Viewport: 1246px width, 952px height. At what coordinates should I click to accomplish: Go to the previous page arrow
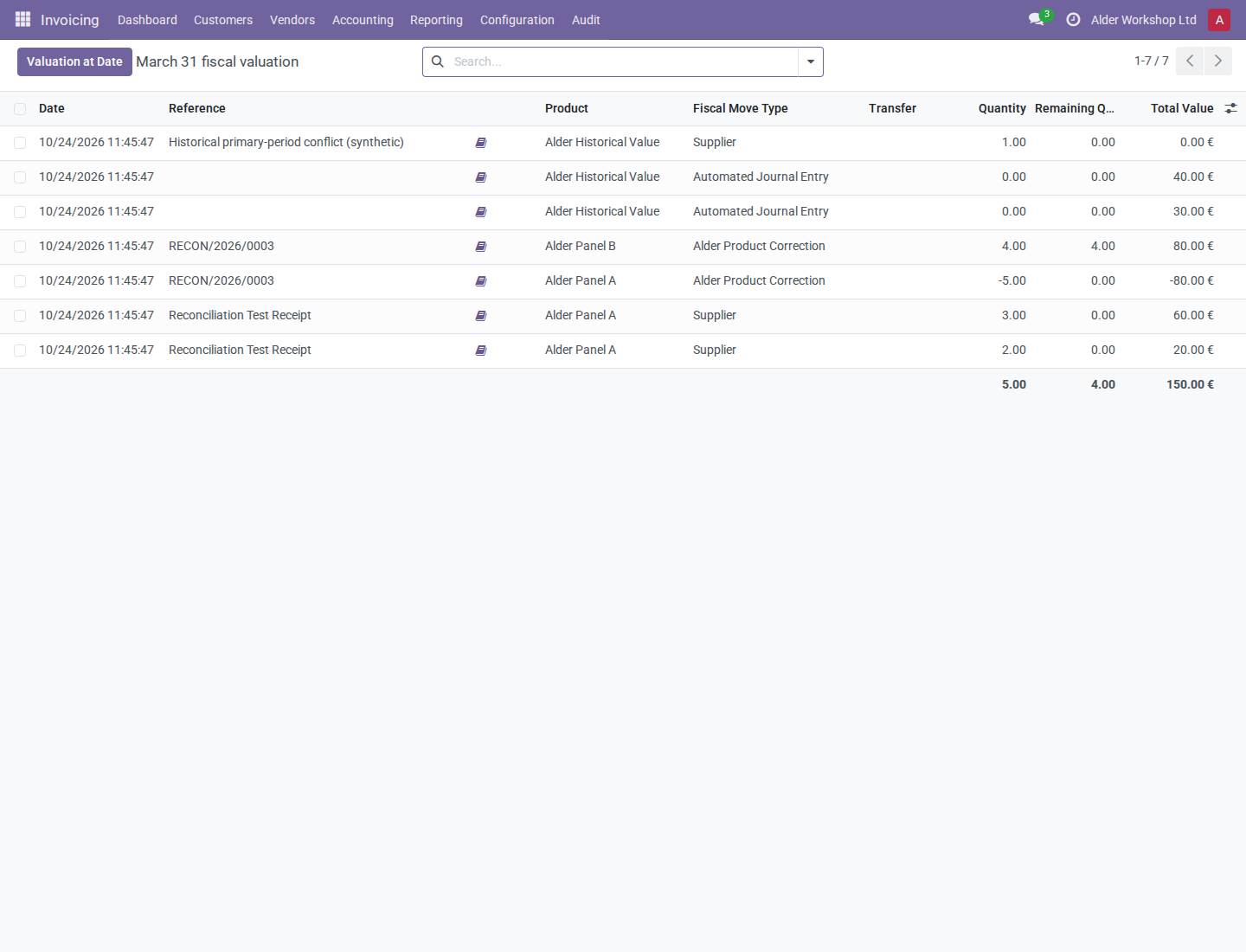(1190, 61)
